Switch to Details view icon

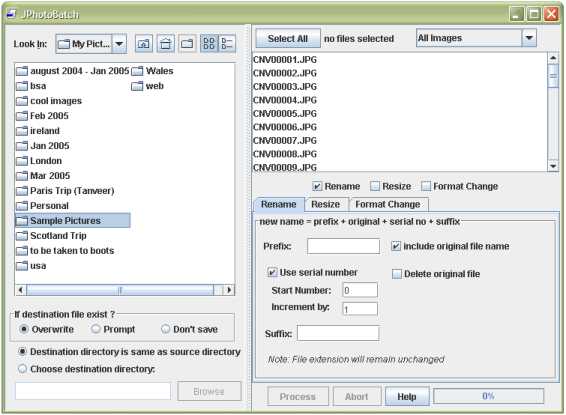[x=227, y=44]
